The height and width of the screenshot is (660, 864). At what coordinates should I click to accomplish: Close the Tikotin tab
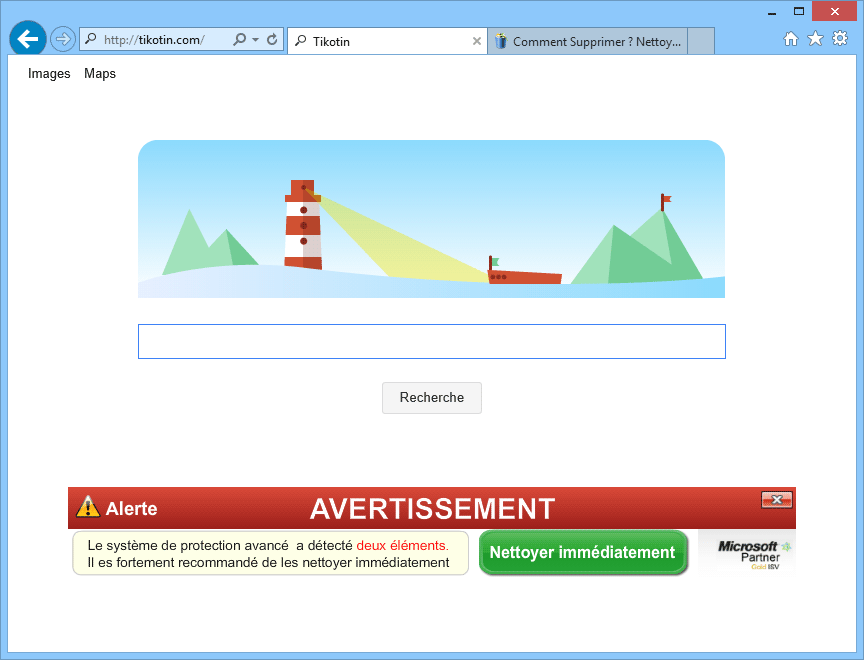tap(477, 41)
